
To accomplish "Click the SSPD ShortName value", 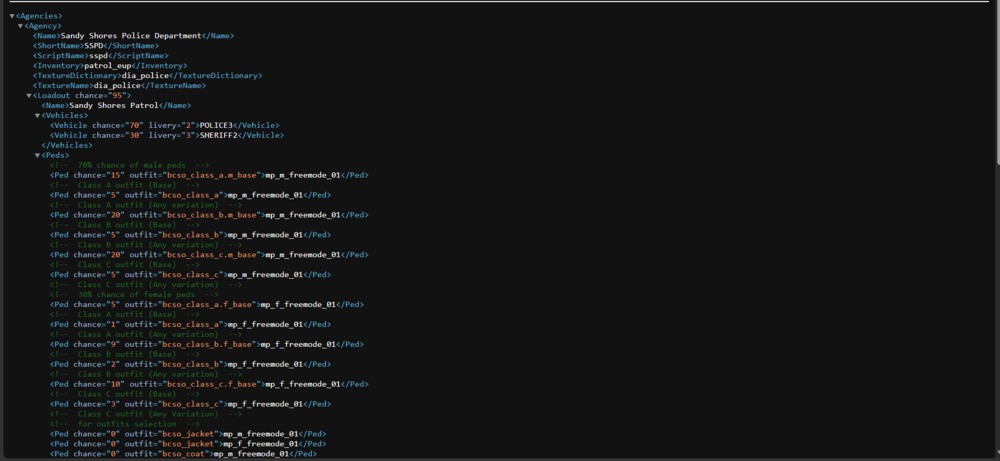I will click(94, 46).
